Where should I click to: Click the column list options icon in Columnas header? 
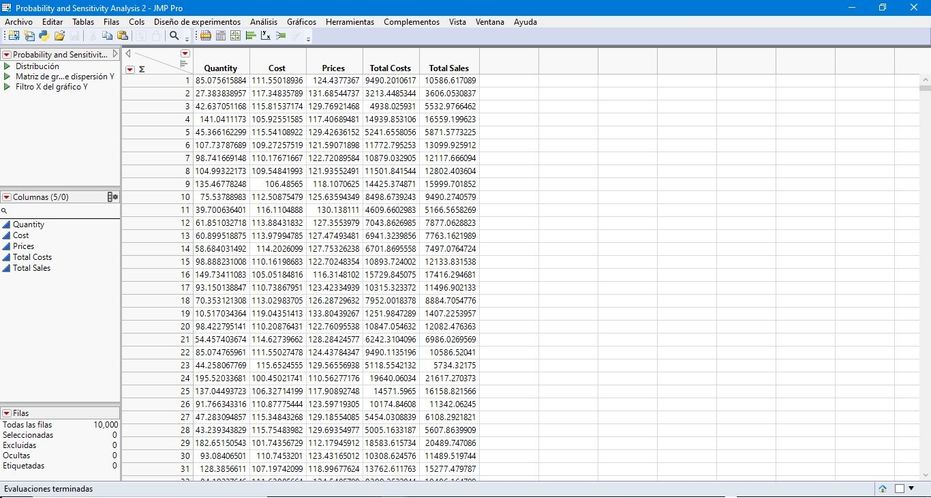click(x=113, y=197)
